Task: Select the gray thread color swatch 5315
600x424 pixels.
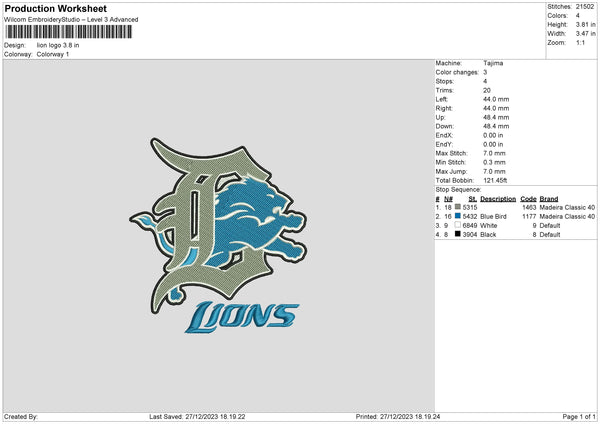Action: pos(458,207)
